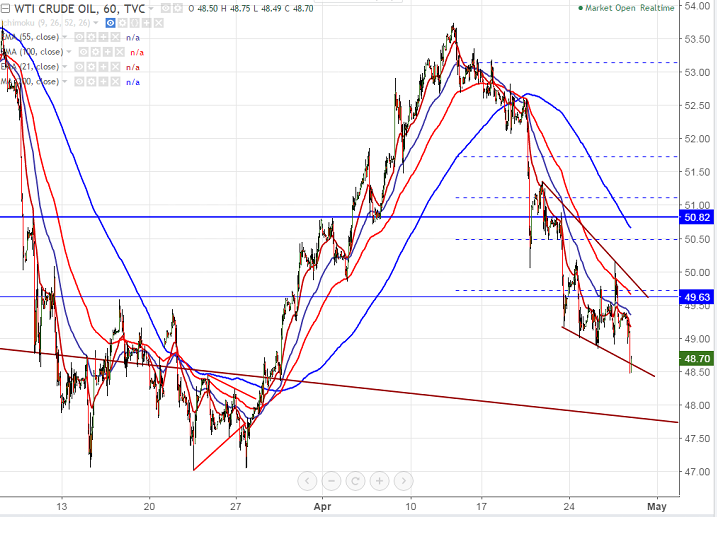Click the EMA (100, close) plus icon
The image size is (725, 543).
pos(107,52)
